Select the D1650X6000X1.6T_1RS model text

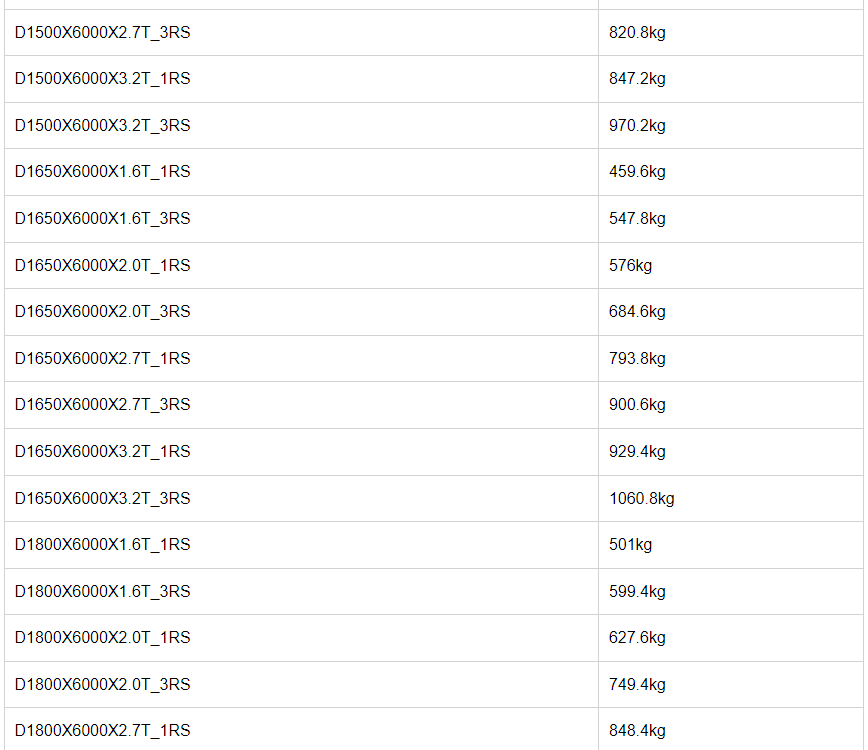(x=102, y=172)
